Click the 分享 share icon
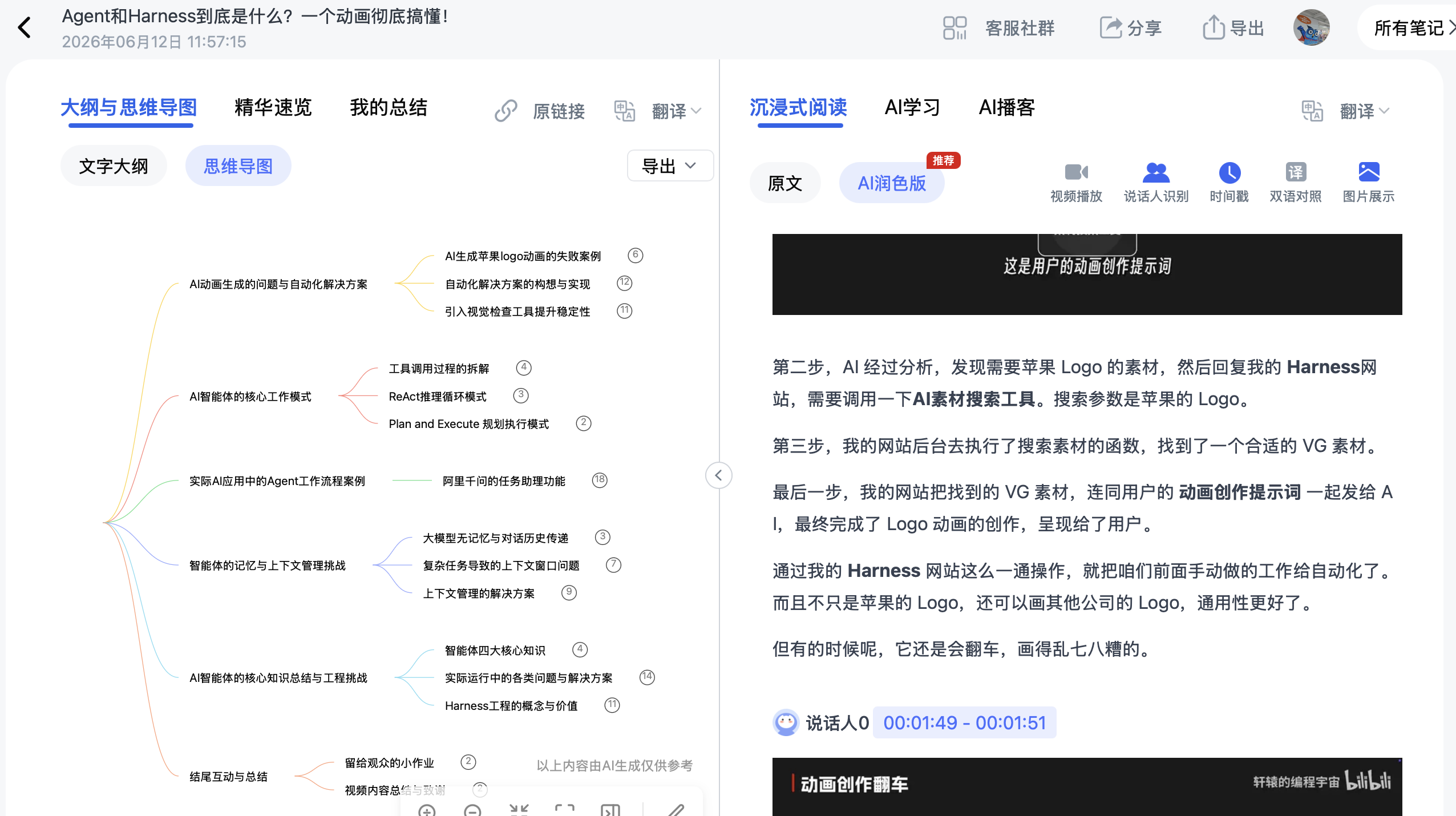This screenshot has width=1456, height=816. [1110, 27]
